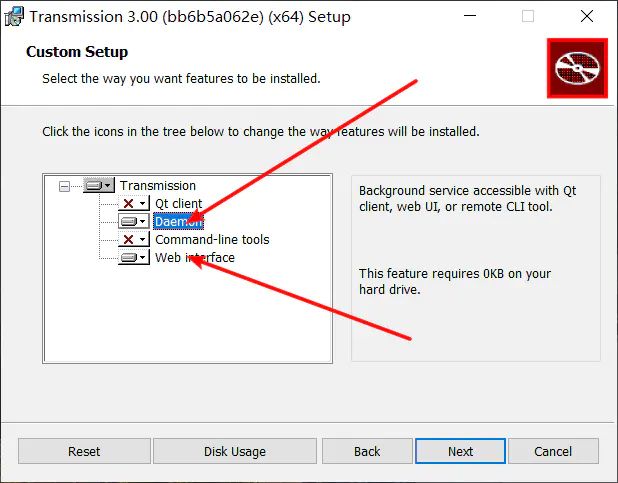This screenshot has height=483, width=618.
Task: Close the setup window
Action: pos(586,16)
